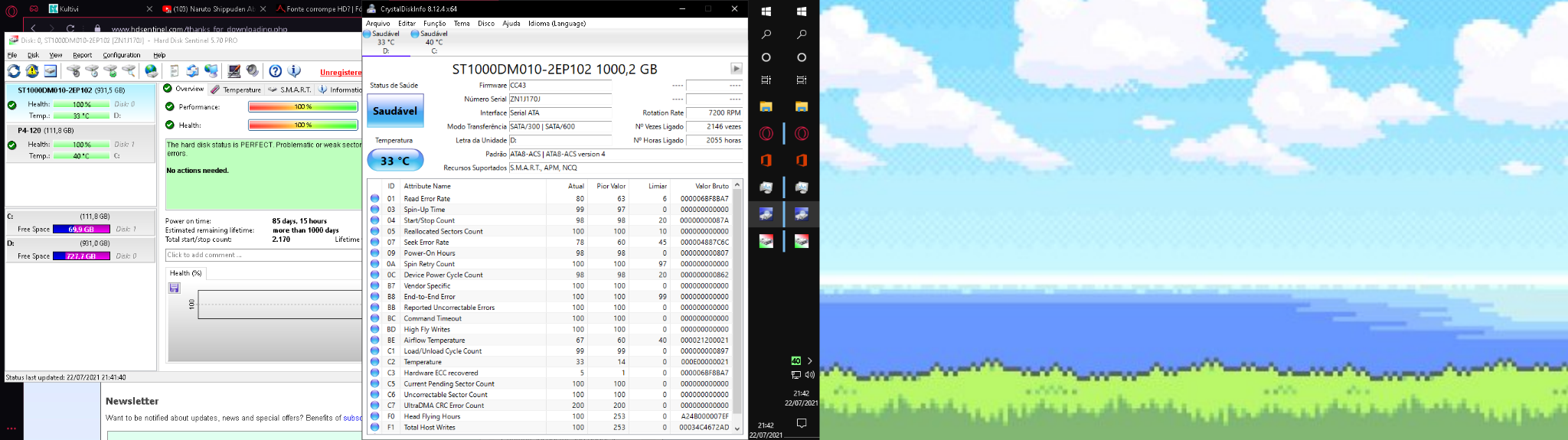The height and width of the screenshot is (440, 1568).
Task: Click scroll down arrow of attribute list
Action: tap(737, 429)
